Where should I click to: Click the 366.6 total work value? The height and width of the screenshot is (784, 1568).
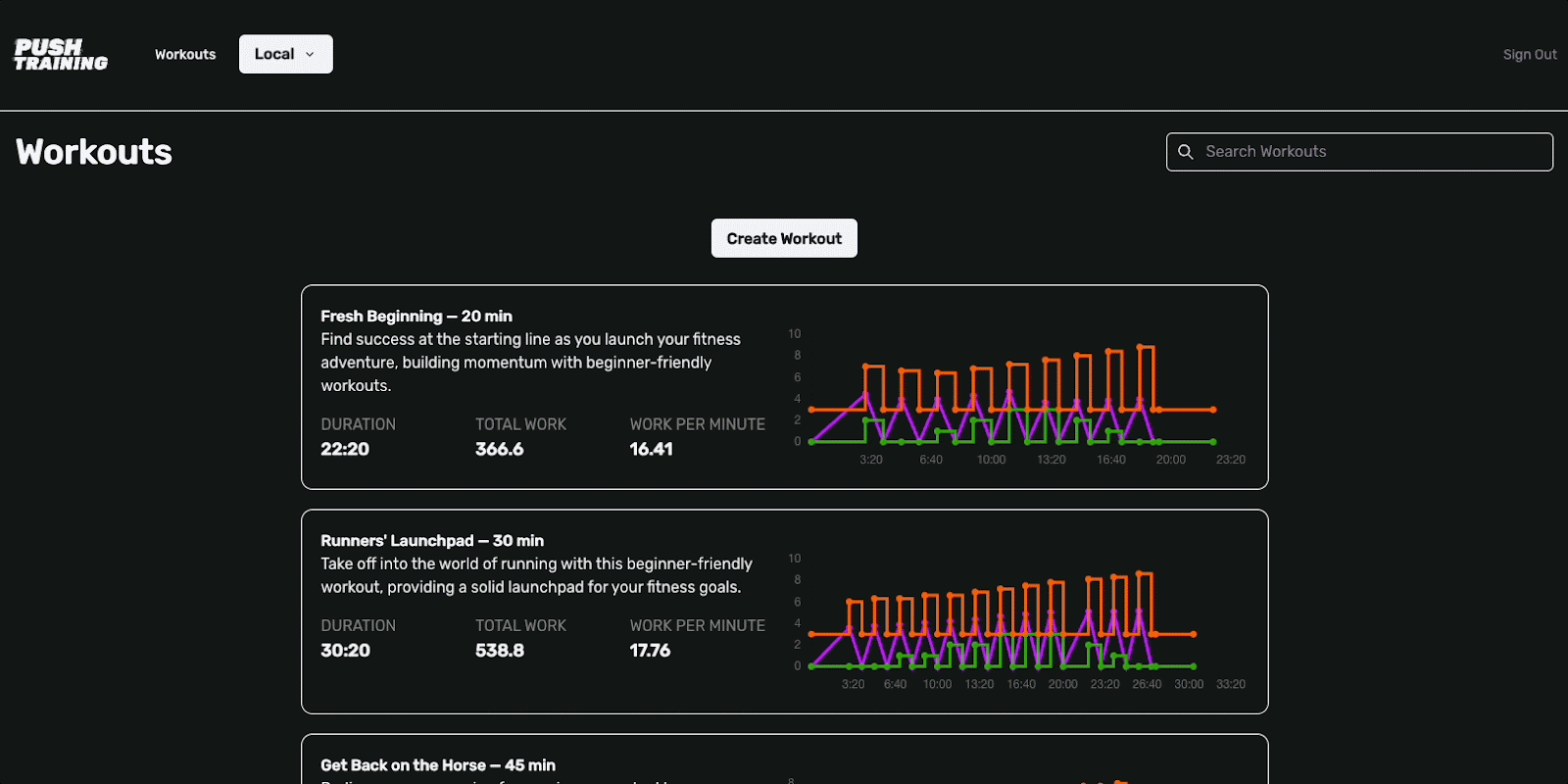tap(500, 450)
